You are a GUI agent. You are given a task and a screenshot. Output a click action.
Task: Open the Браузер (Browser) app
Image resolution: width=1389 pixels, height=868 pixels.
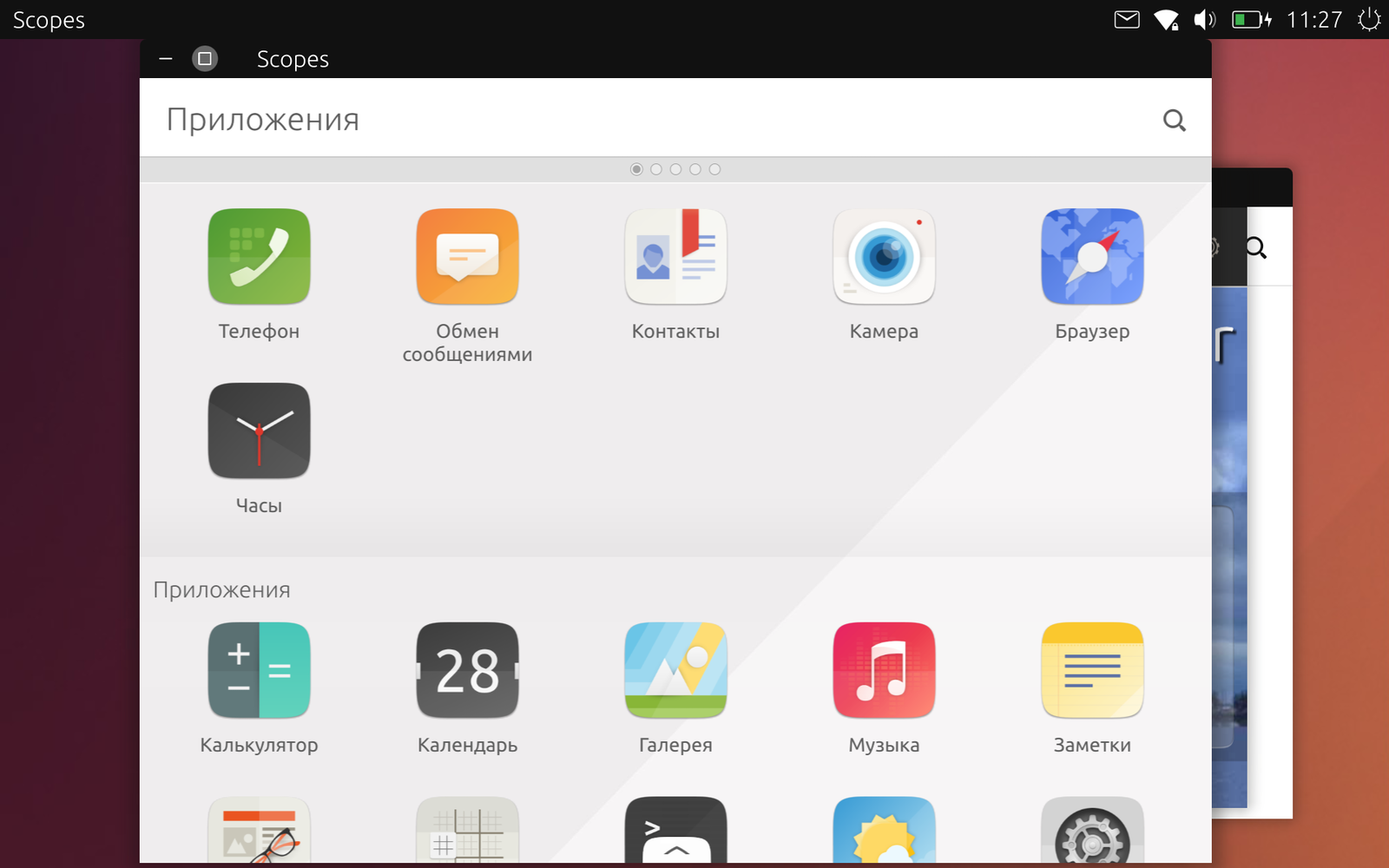click(x=1092, y=257)
